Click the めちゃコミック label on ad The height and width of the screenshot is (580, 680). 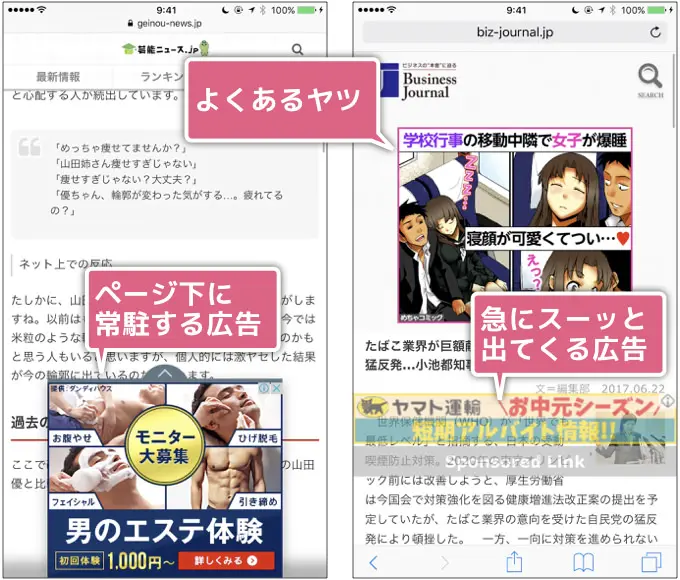422,318
